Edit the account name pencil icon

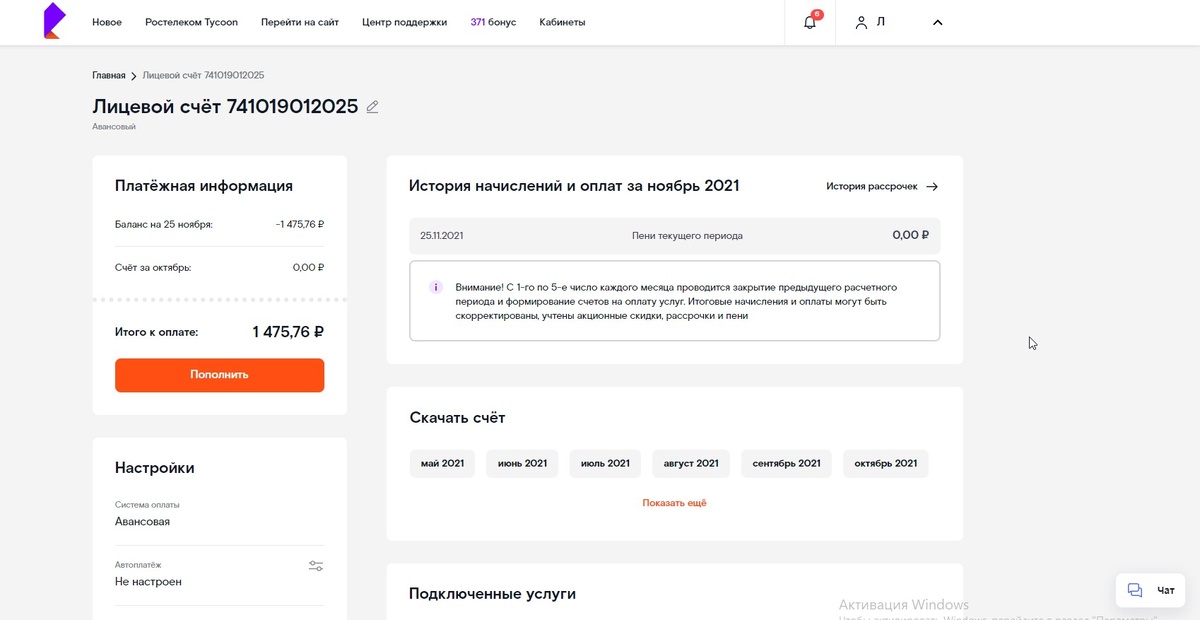pyautogui.click(x=372, y=107)
